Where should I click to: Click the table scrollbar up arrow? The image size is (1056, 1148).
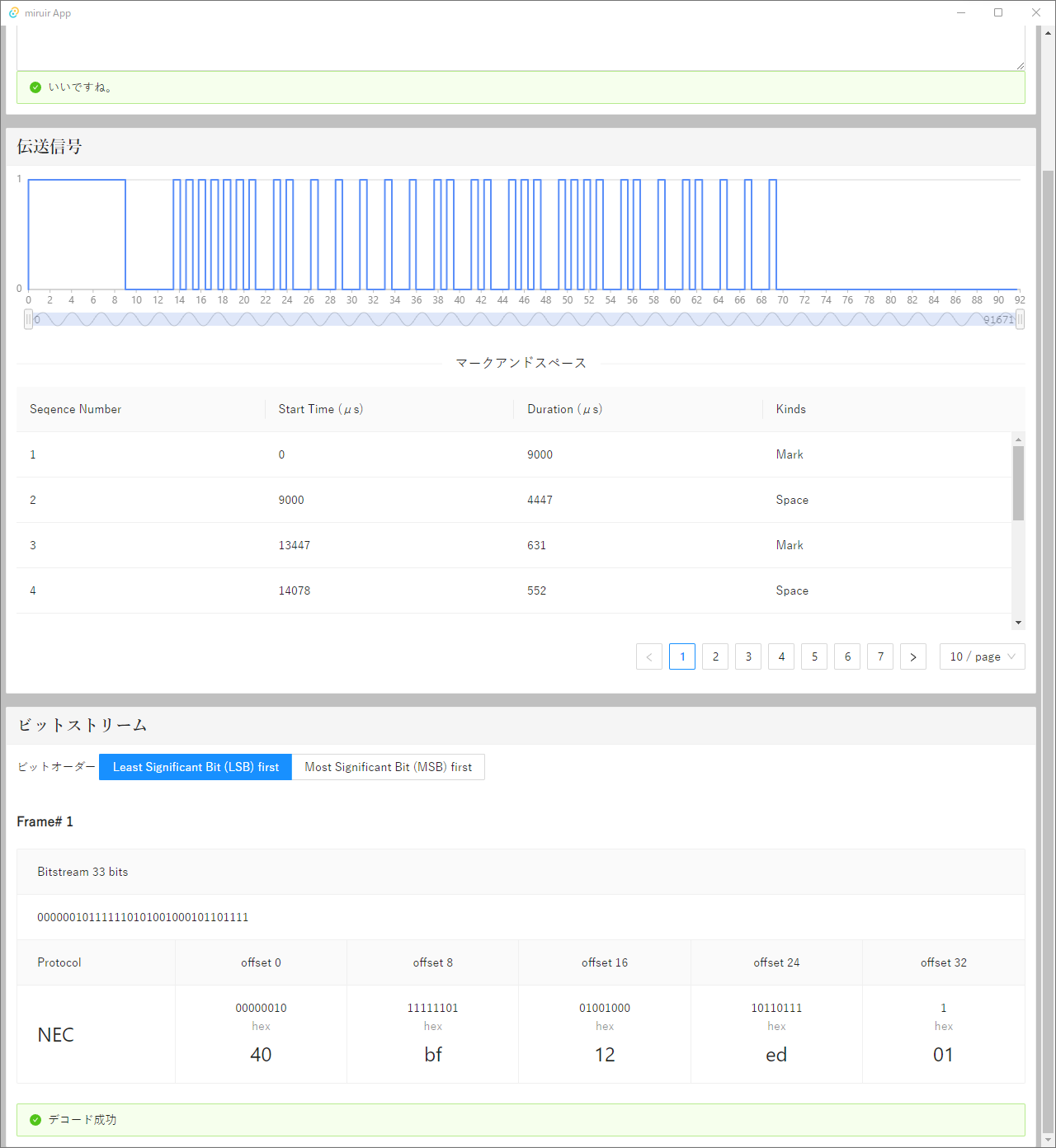[1018, 440]
